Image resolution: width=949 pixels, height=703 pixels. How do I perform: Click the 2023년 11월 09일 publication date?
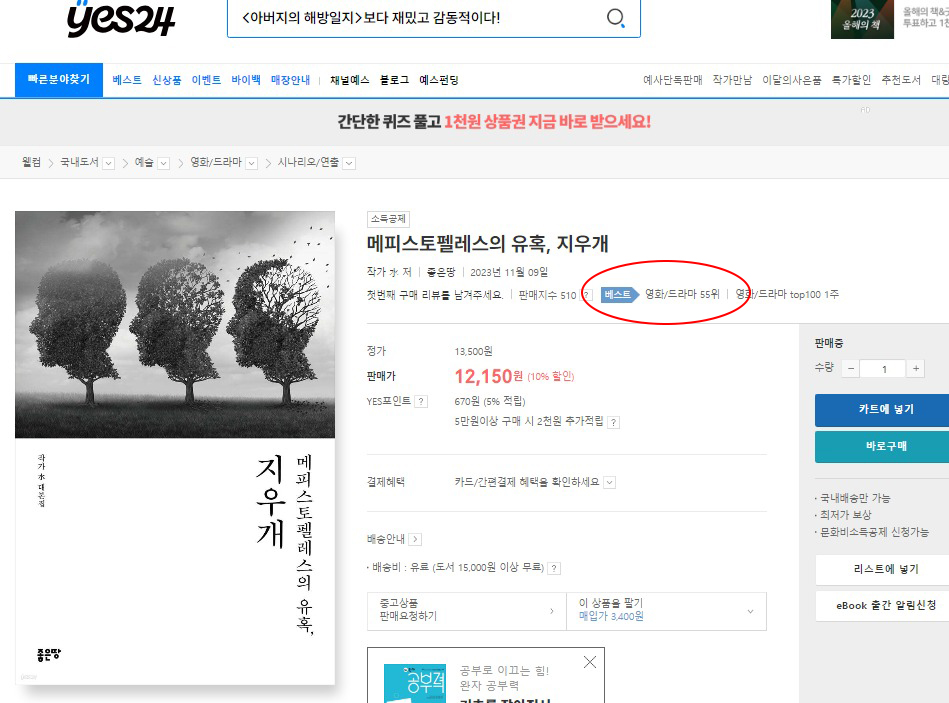[509, 272]
